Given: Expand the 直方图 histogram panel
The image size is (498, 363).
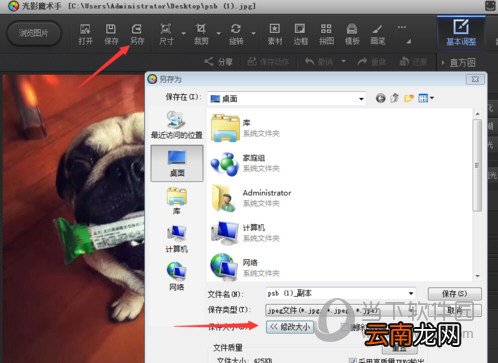Looking at the screenshot, I should (458, 62).
